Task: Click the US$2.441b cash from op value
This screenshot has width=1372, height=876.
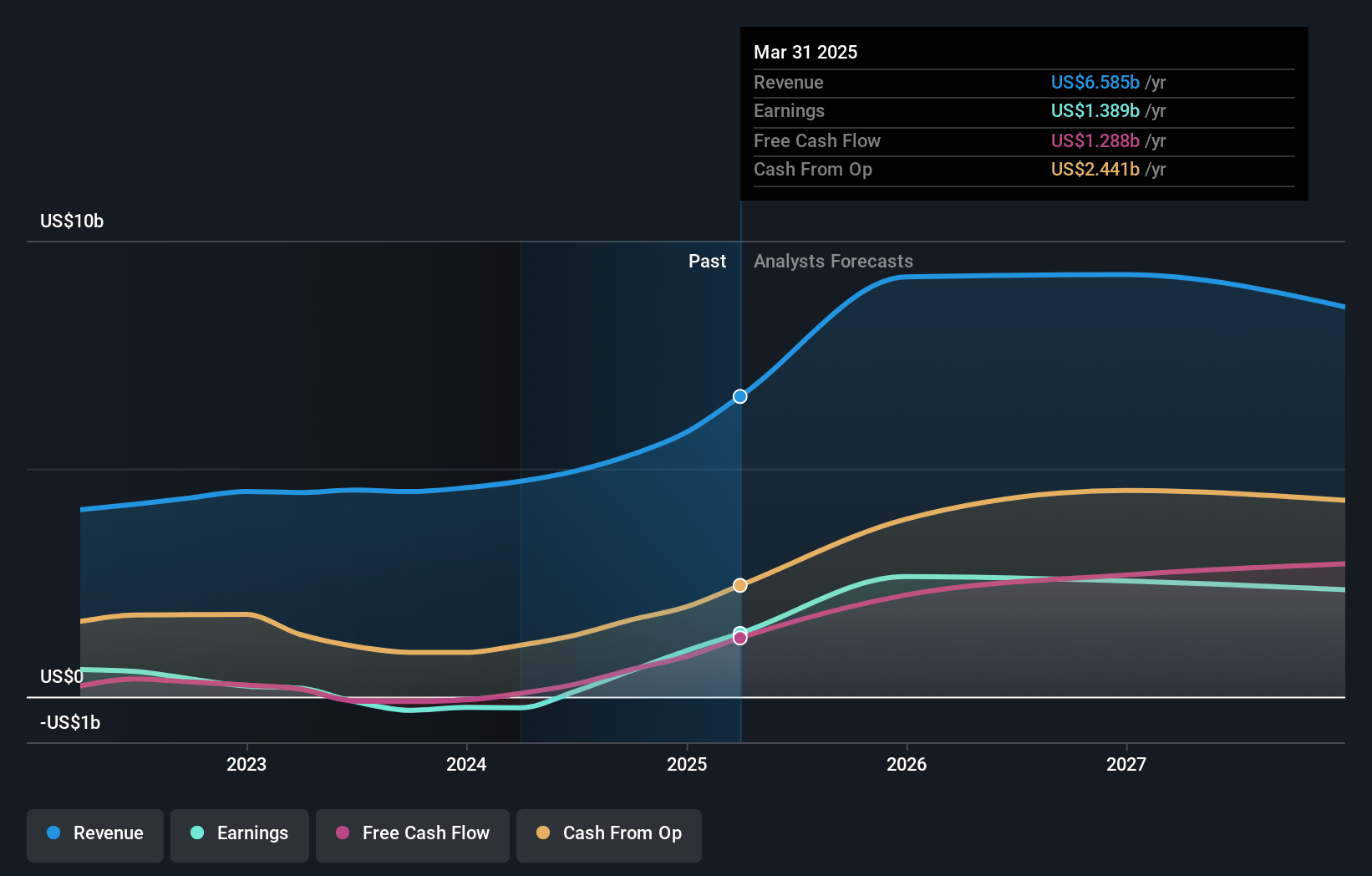Action: [x=1095, y=169]
